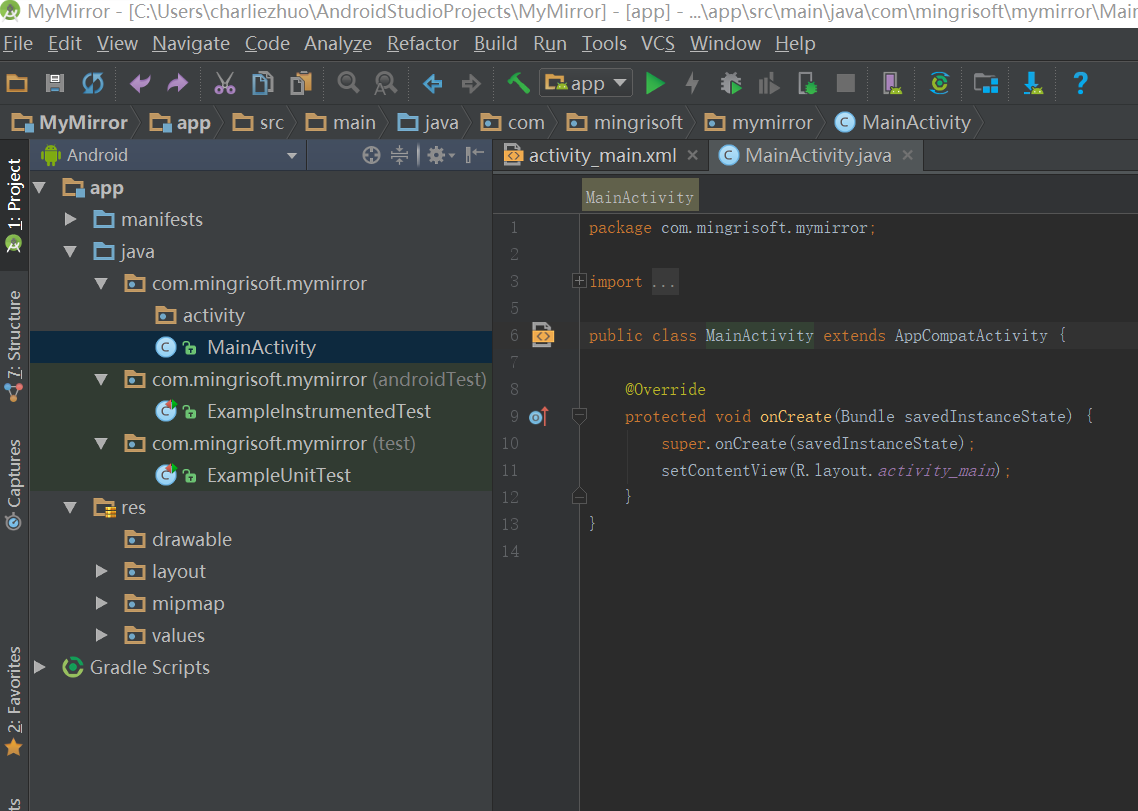Open the SDK Manager download icon
Viewport: 1138px width, 811px height.
pyautogui.click(x=1033, y=83)
